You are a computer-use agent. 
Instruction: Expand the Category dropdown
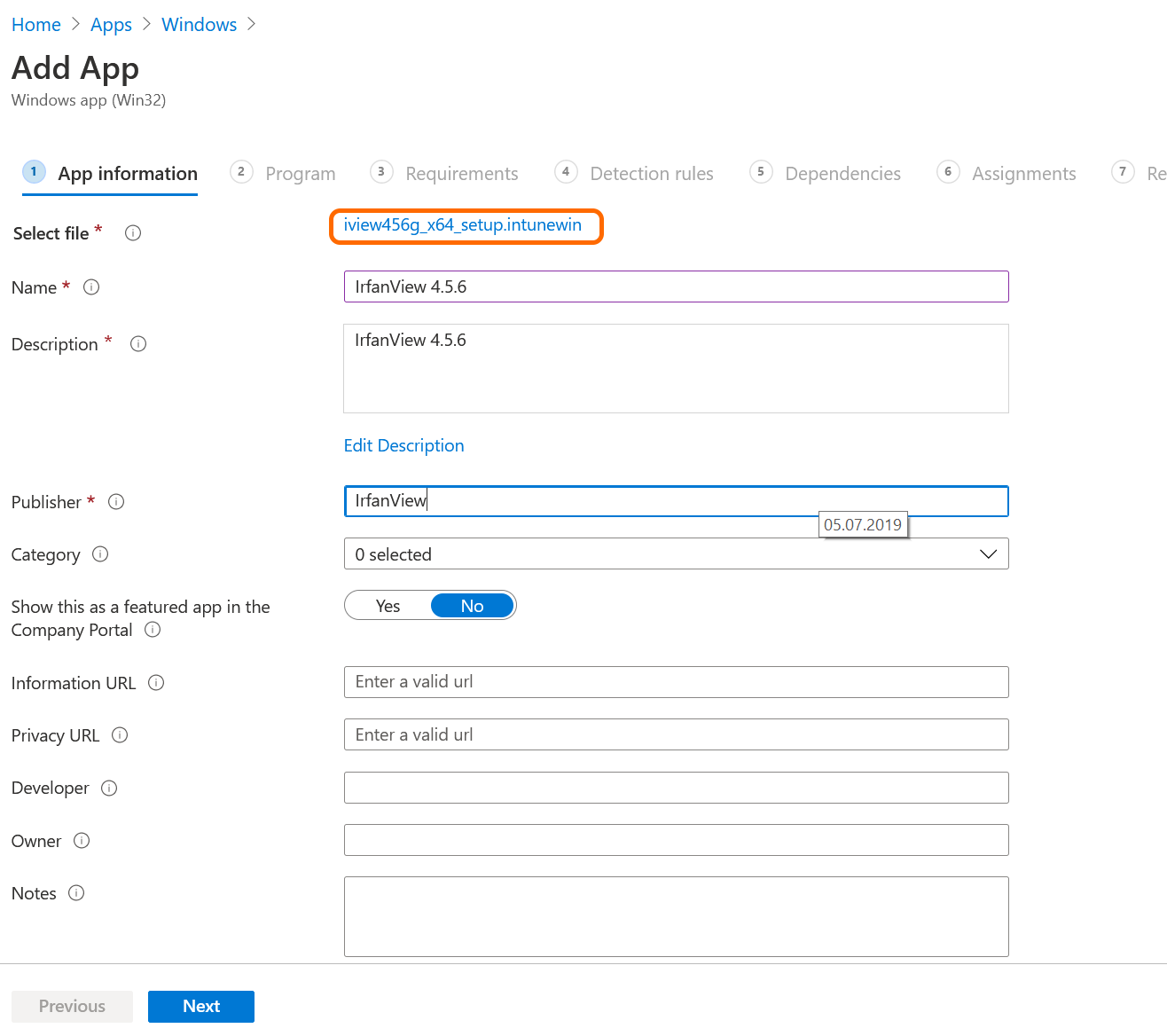(676, 554)
